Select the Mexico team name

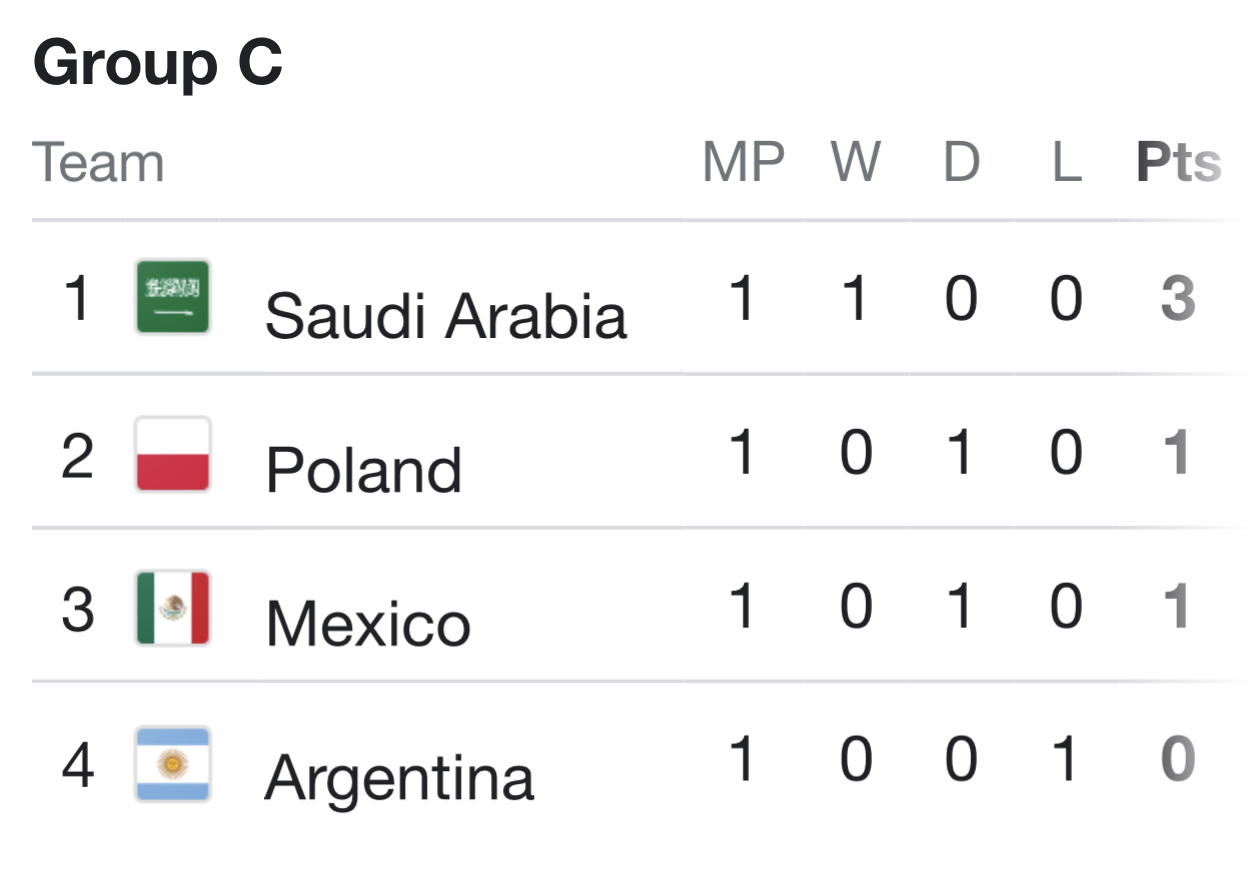coord(368,624)
